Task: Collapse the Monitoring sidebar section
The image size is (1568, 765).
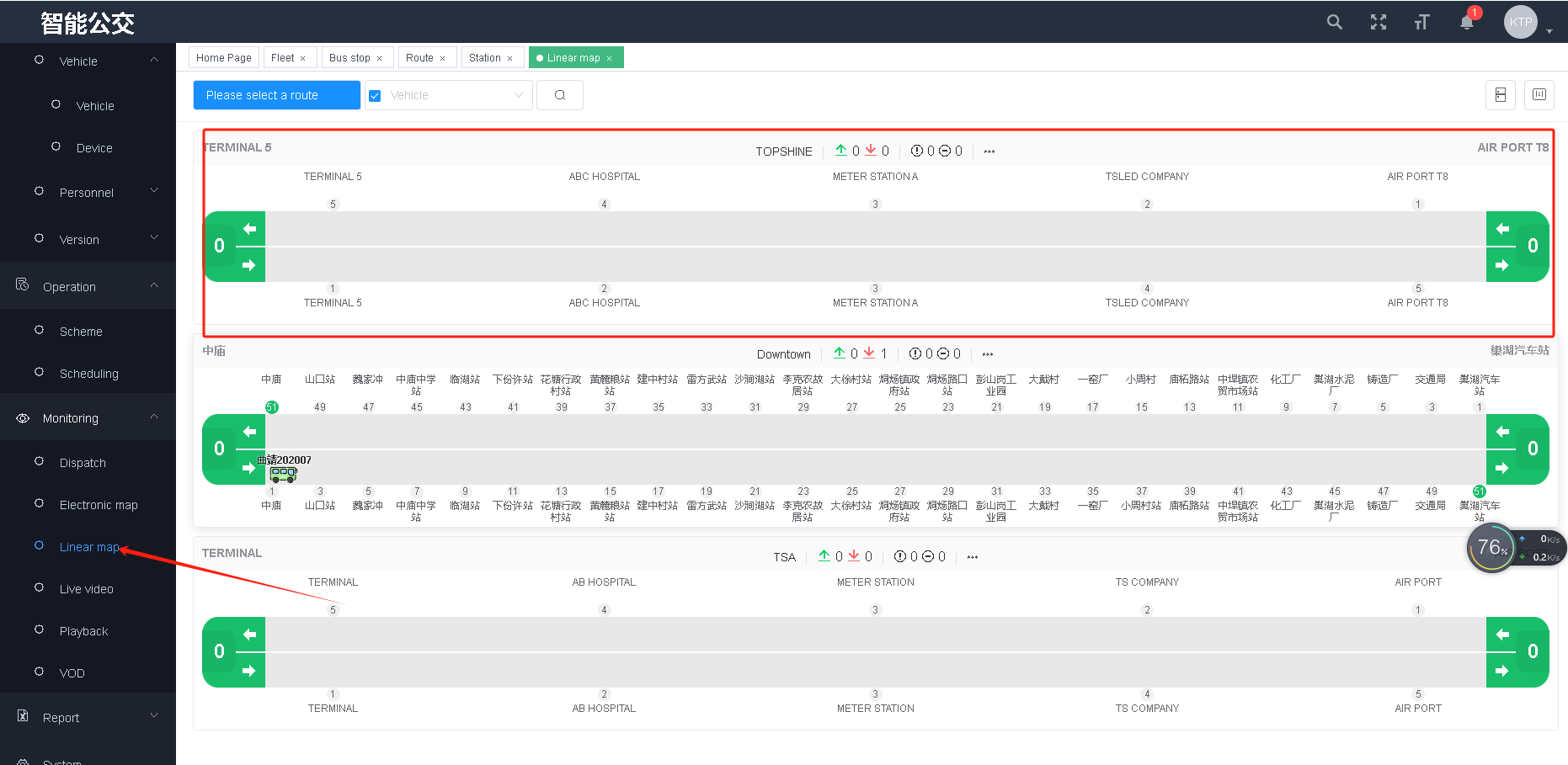Action: 87,418
